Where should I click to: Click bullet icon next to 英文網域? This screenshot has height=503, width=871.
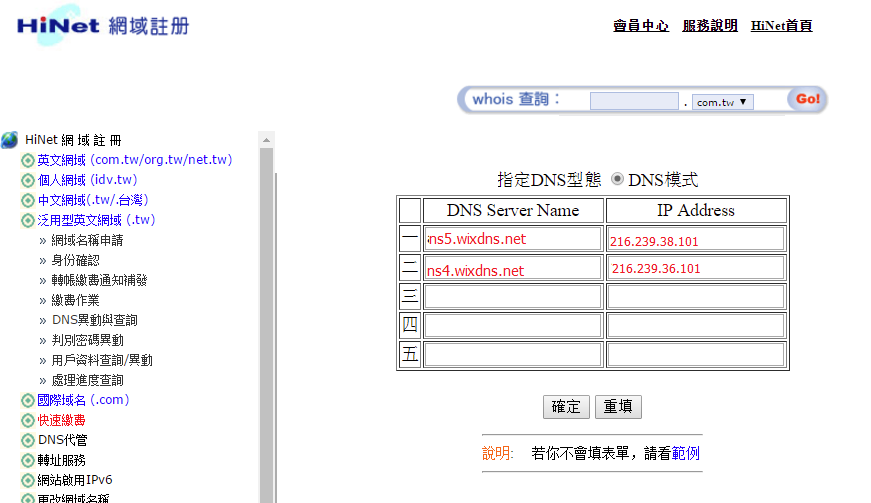click(x=28, y=160)
